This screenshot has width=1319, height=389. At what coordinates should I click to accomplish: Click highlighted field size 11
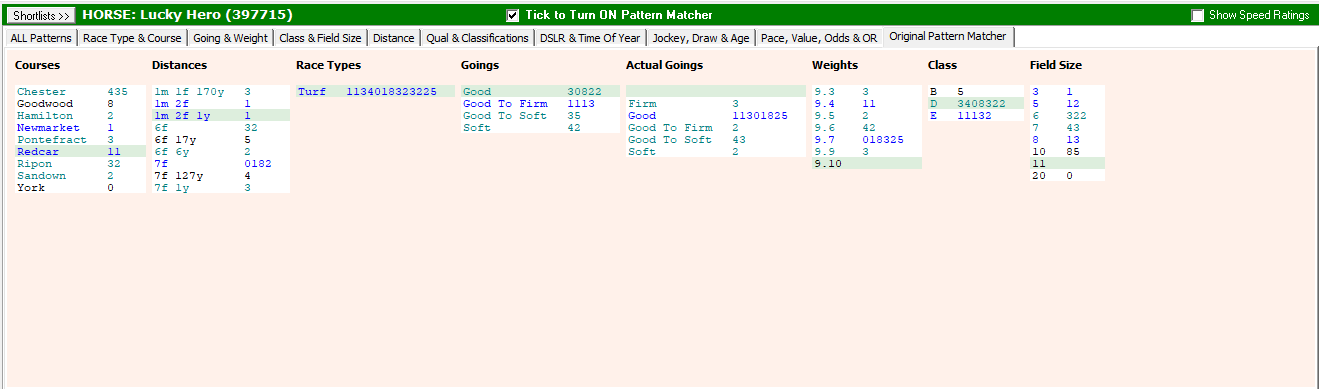click(x=1067, y=164)
